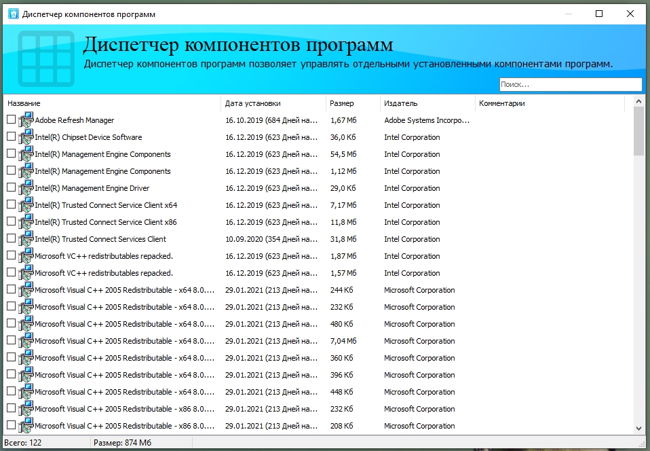650x451 pixels.
Task: Close the Диспетчер компонентов программ window
Action: (x=630, y=14)
